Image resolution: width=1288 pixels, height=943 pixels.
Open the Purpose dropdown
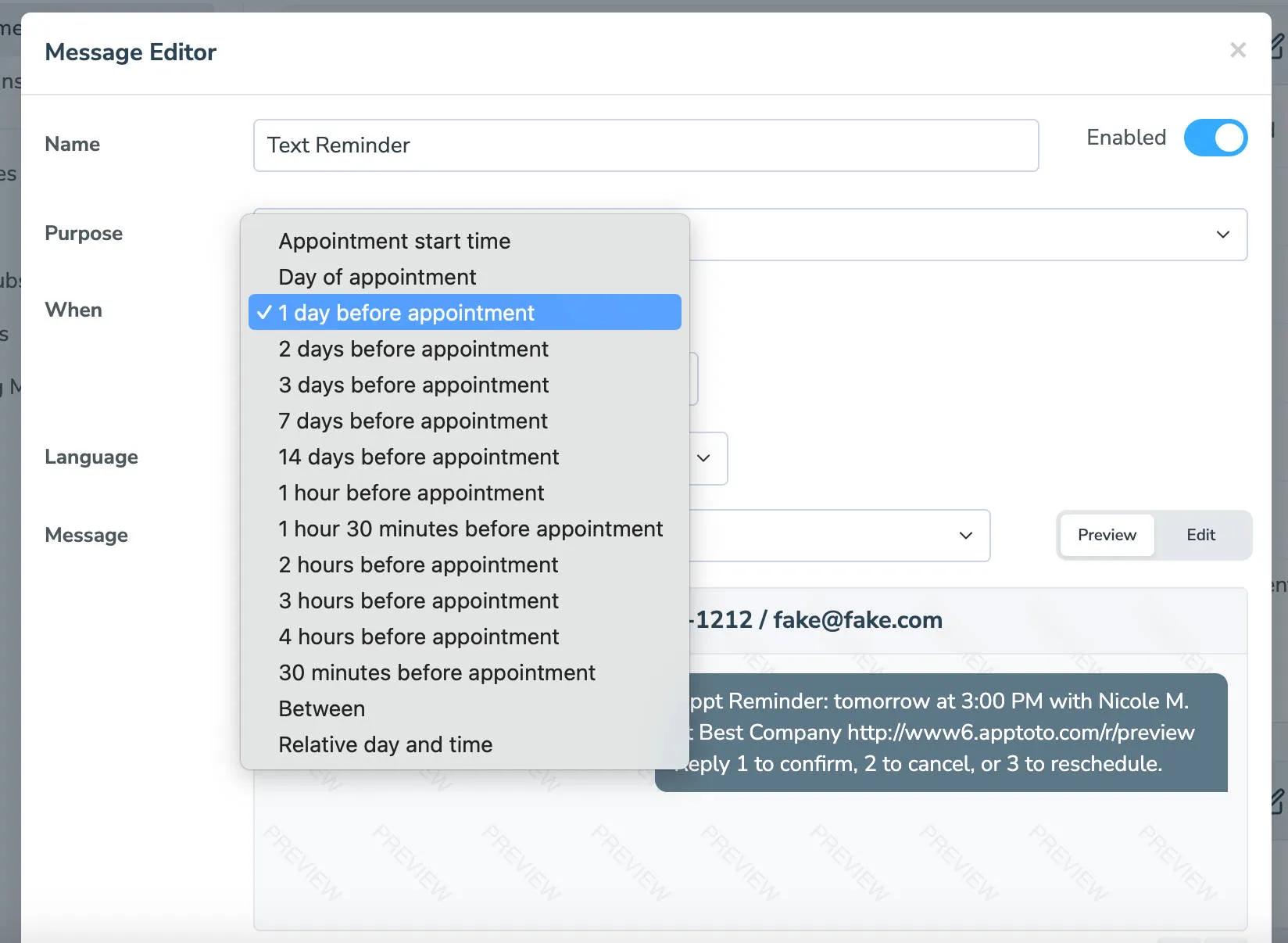pos(1223,235)
